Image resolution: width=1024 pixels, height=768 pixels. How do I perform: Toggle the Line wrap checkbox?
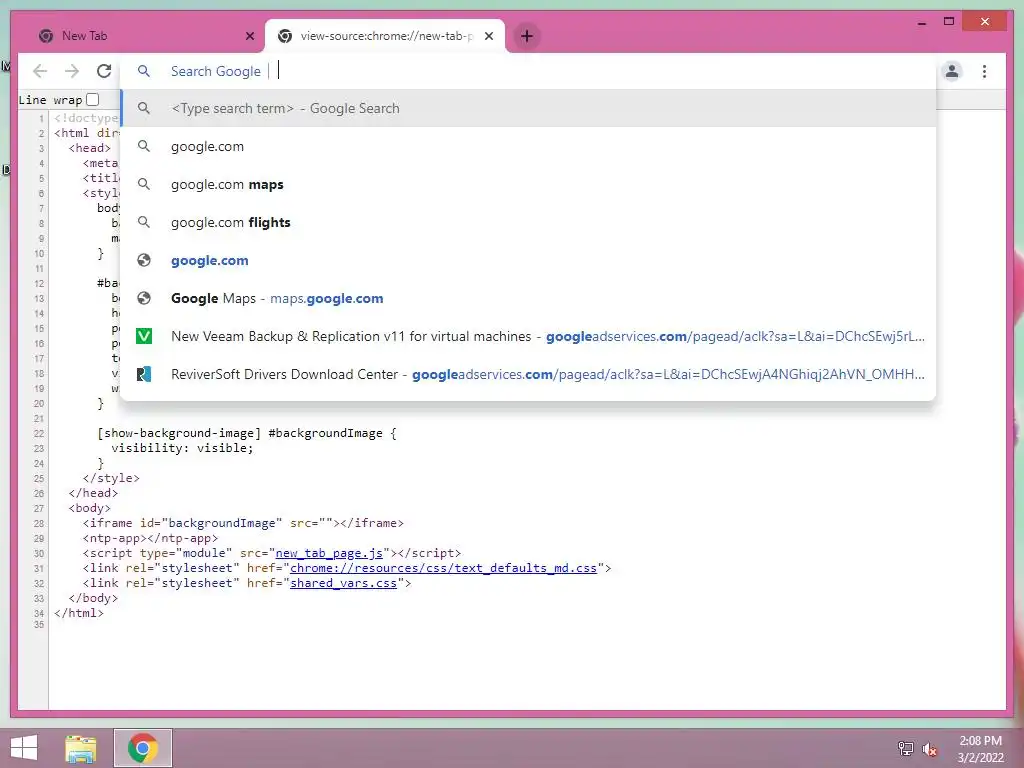pyautogui.click(x=93, y=99)
